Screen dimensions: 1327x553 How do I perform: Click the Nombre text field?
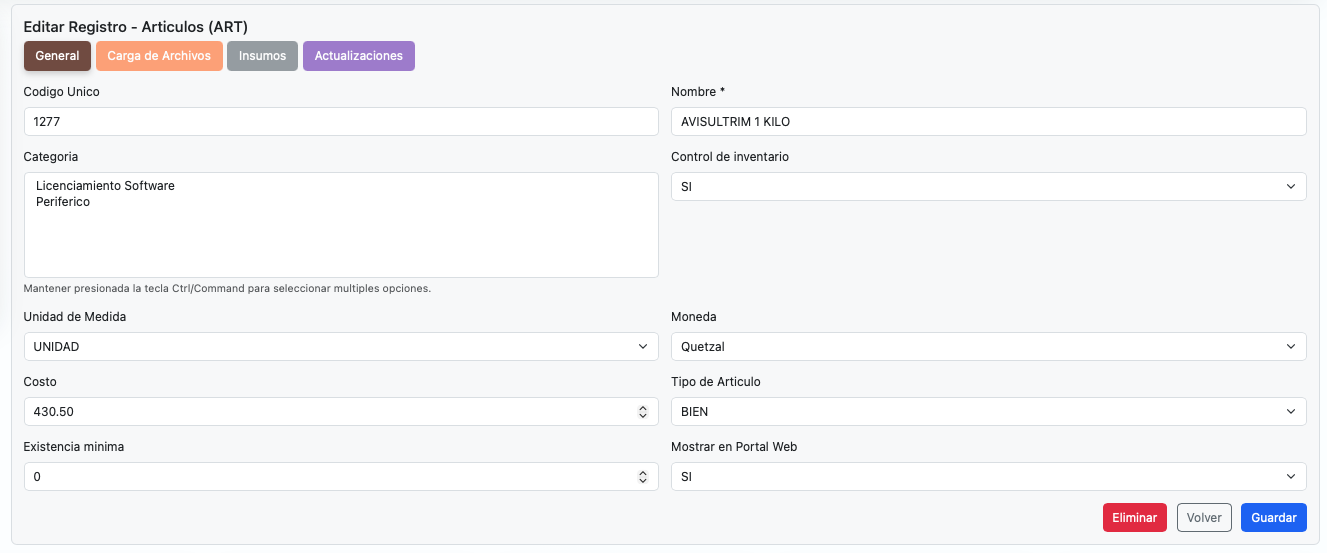click(x=987, y=122)
